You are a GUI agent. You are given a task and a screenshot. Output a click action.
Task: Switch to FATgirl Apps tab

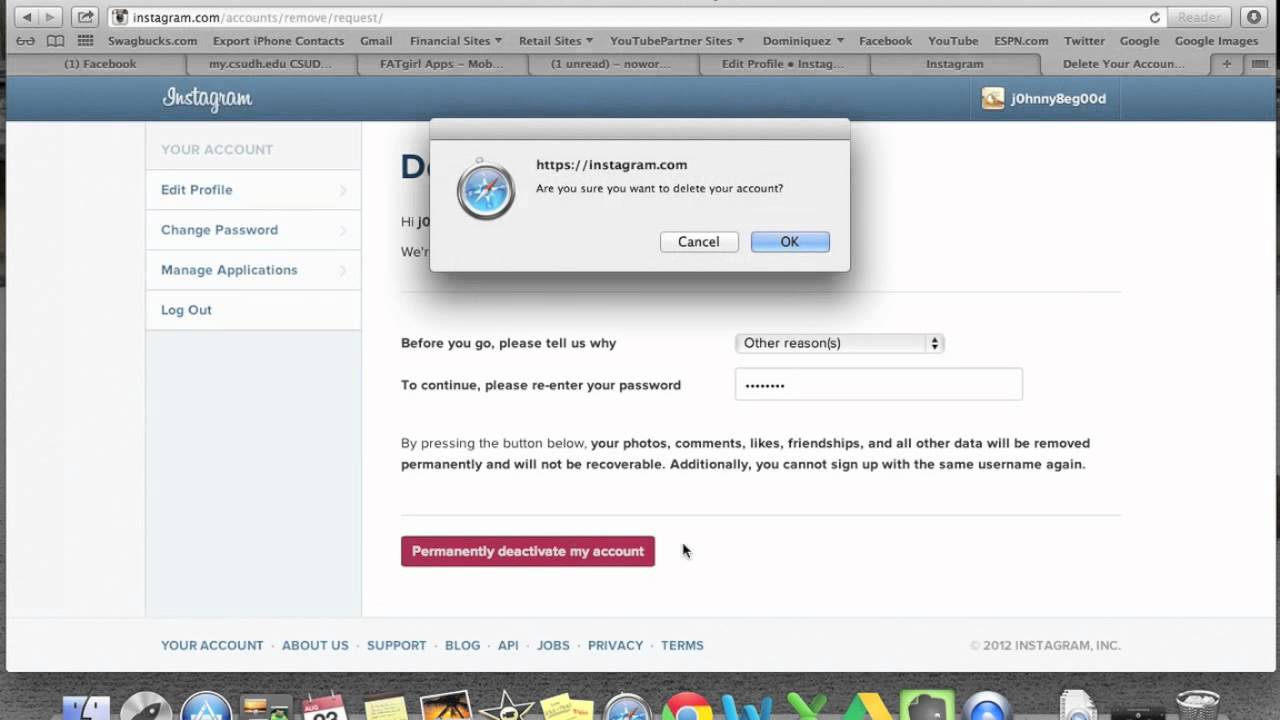click(x=442, y=64)
